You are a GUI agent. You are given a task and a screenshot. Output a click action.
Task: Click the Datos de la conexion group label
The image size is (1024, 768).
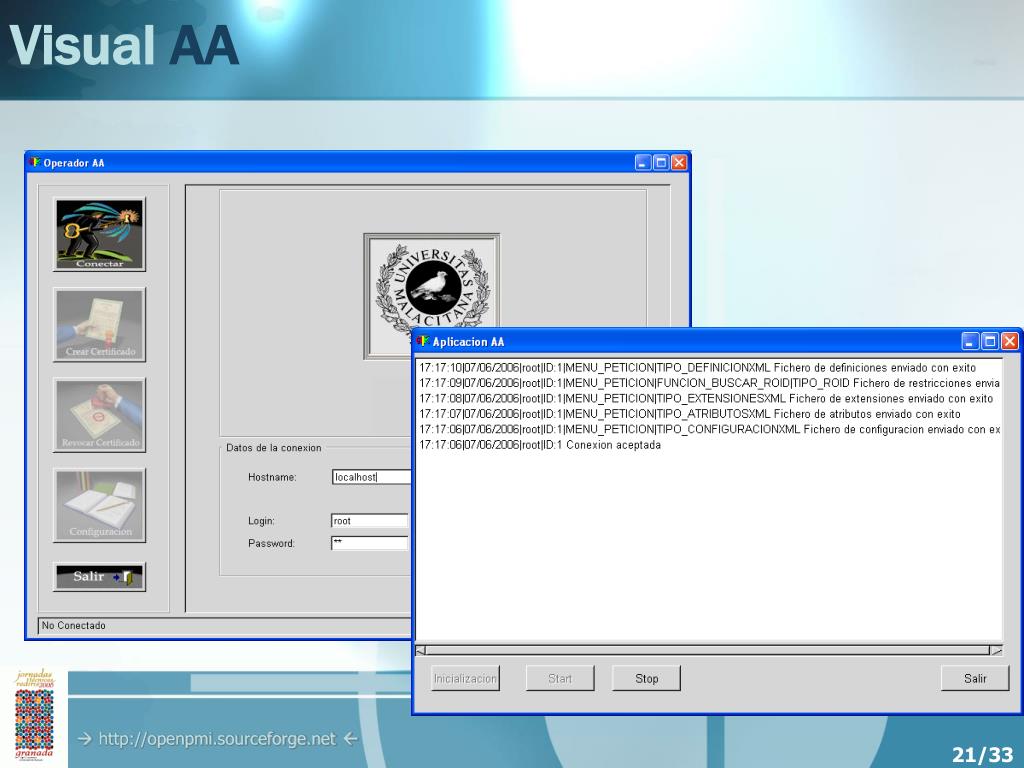click(274, 448)
